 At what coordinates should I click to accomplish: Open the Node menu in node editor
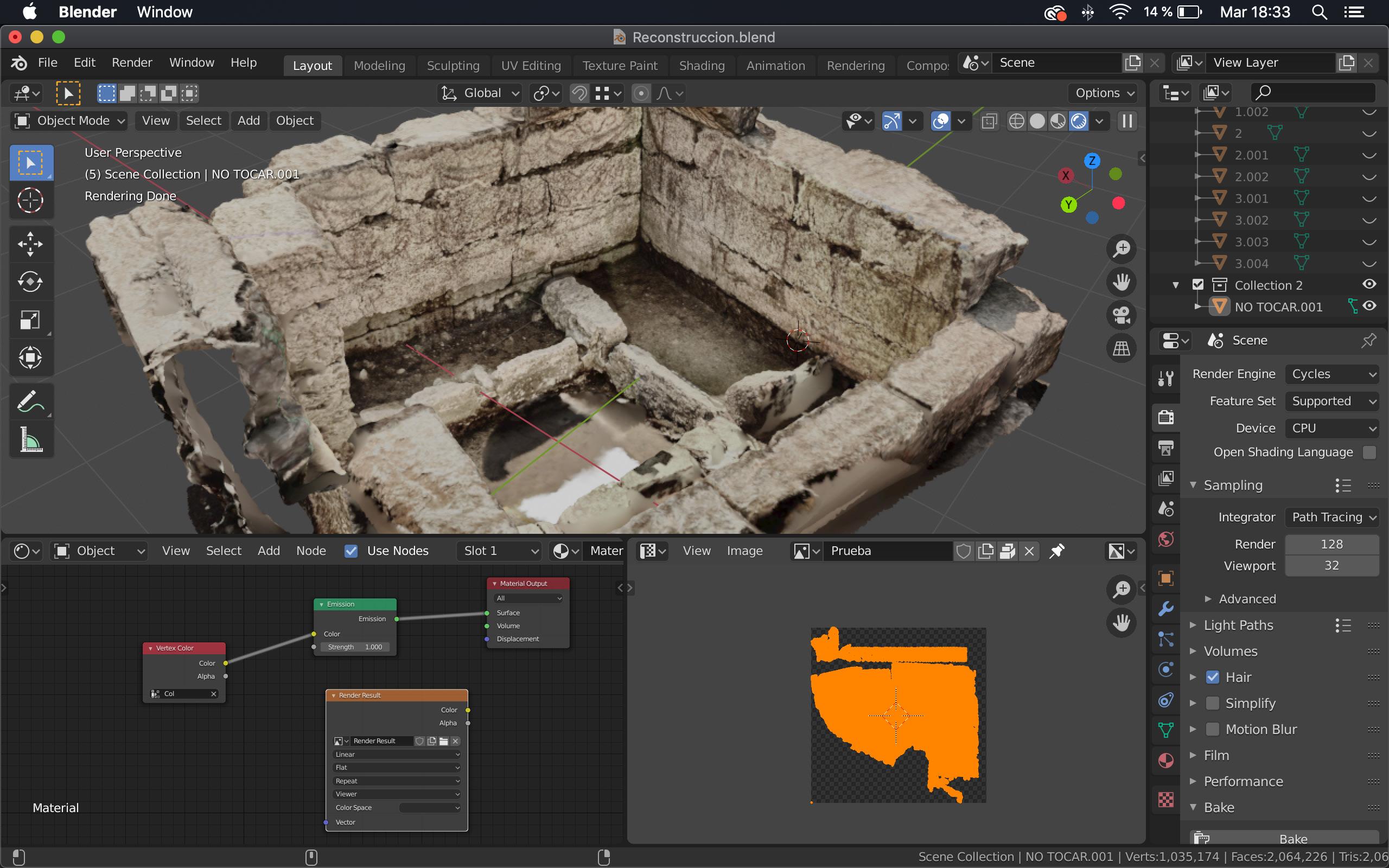[x=311, y=551]
